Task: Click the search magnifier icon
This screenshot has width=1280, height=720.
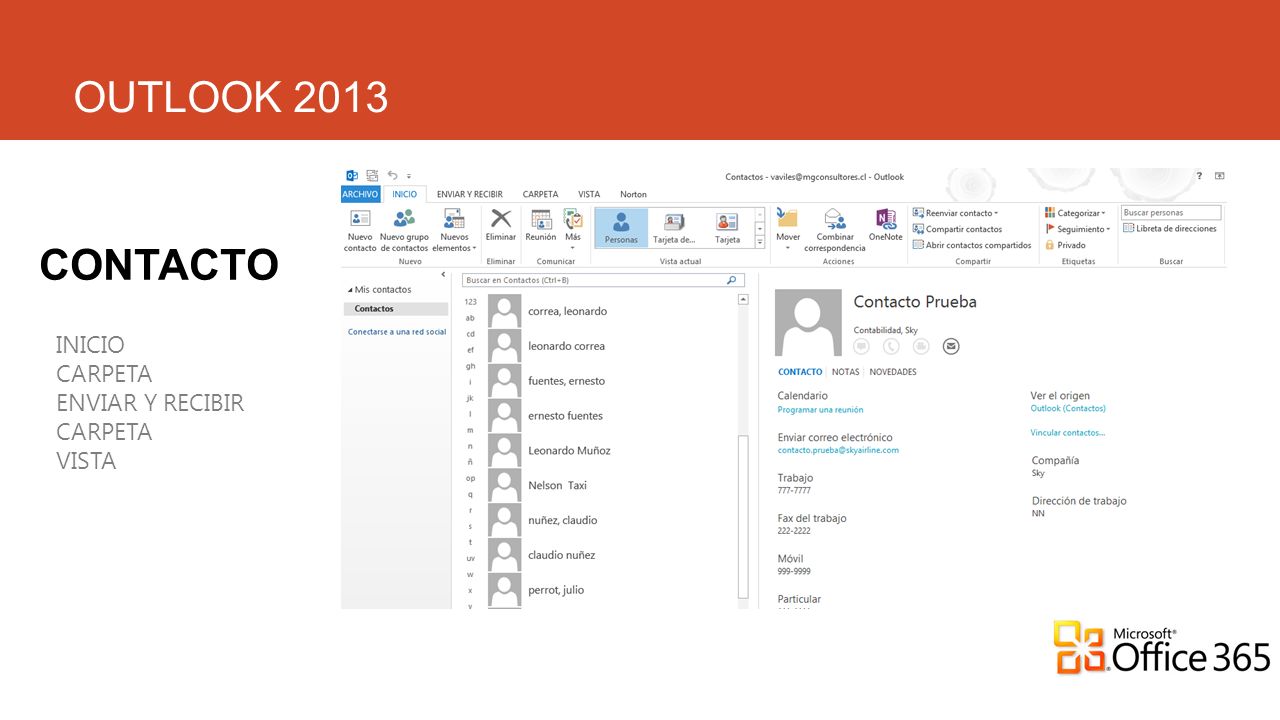Action: [733, 281]
